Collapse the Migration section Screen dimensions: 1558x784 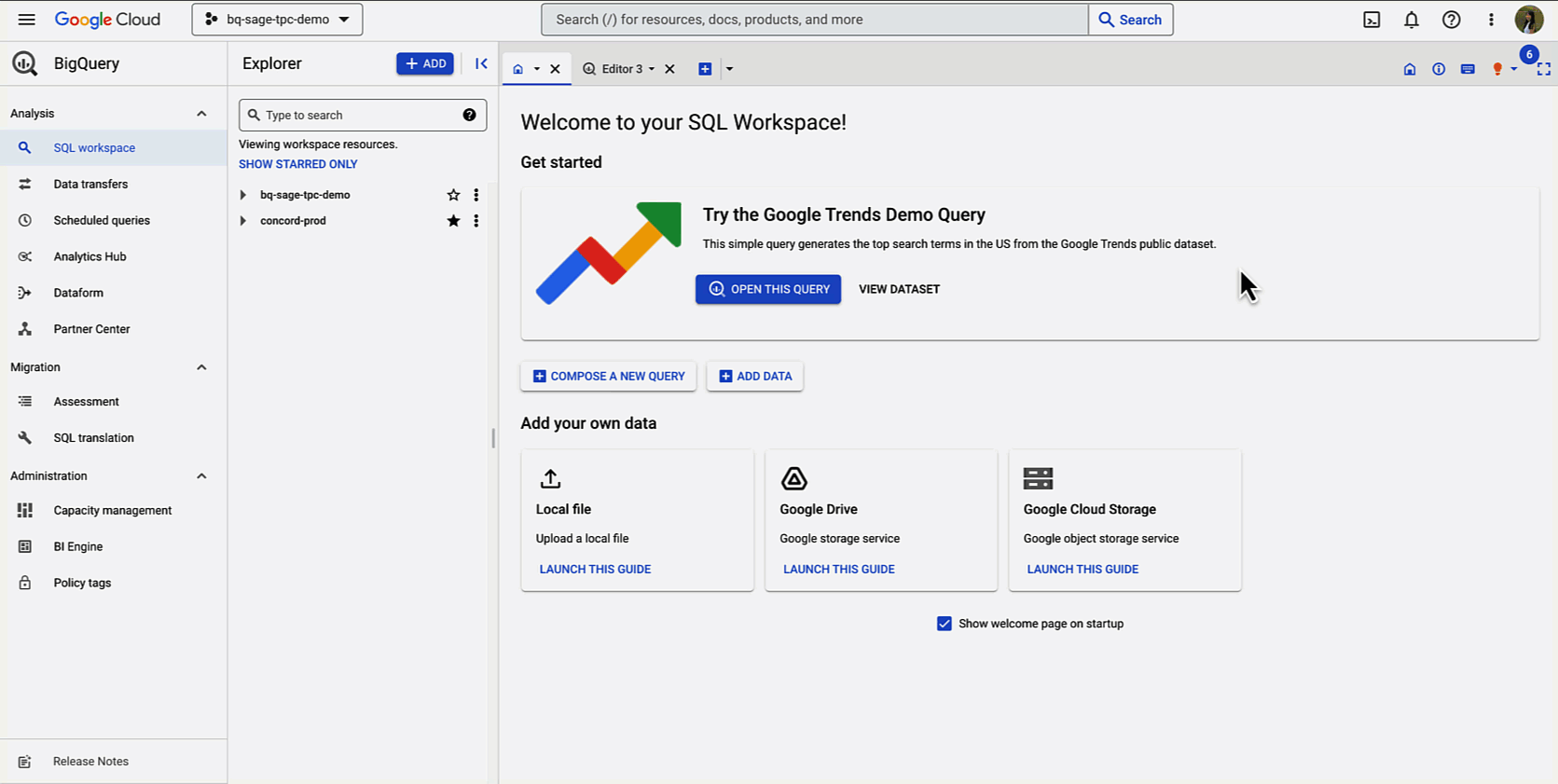[x=201, y=367]
